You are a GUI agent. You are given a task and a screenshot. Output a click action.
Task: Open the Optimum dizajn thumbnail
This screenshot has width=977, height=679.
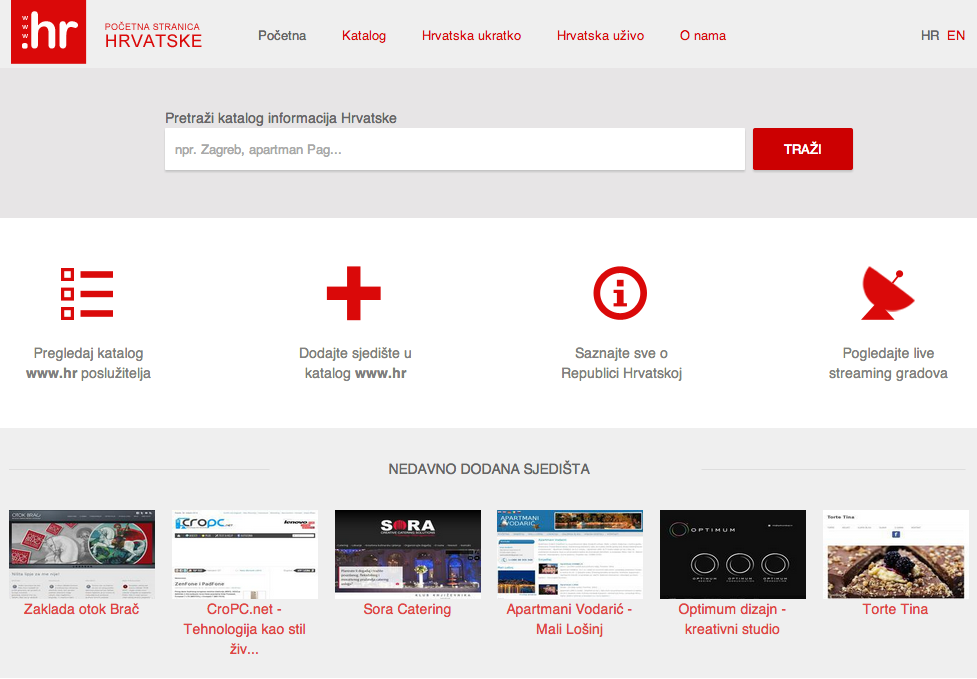(x=733, y=554)
